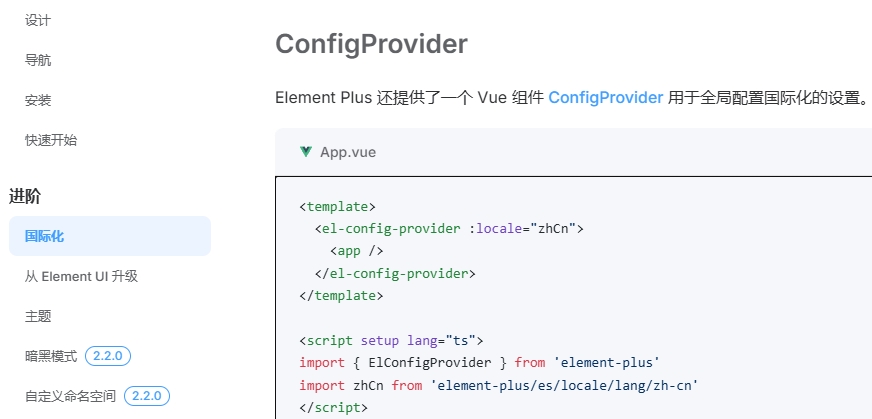The width and height of the screenshot is (872, 419).
Task: Go to the 主题 sidebar page
Action: point(38,316)
